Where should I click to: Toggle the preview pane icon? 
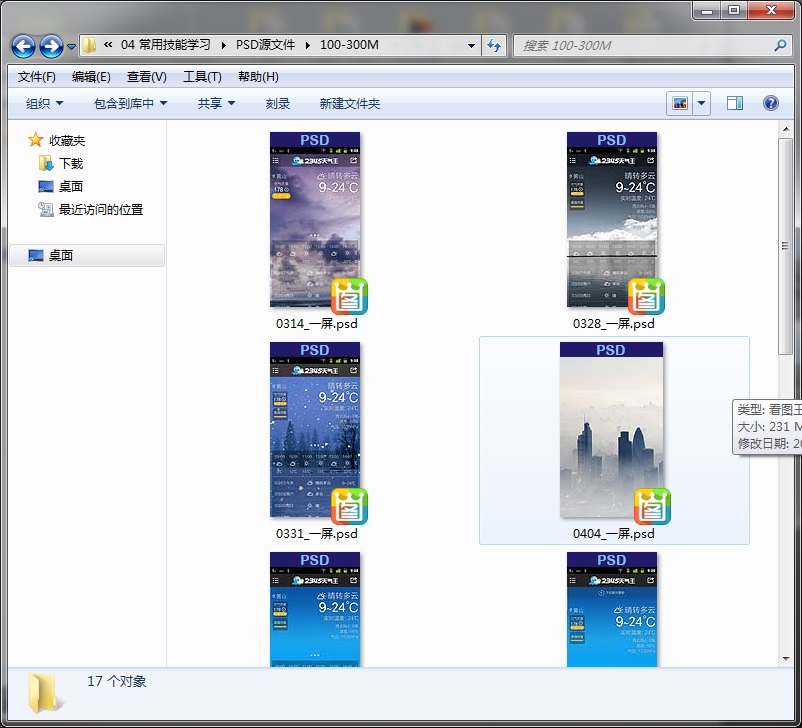[735, 103]
